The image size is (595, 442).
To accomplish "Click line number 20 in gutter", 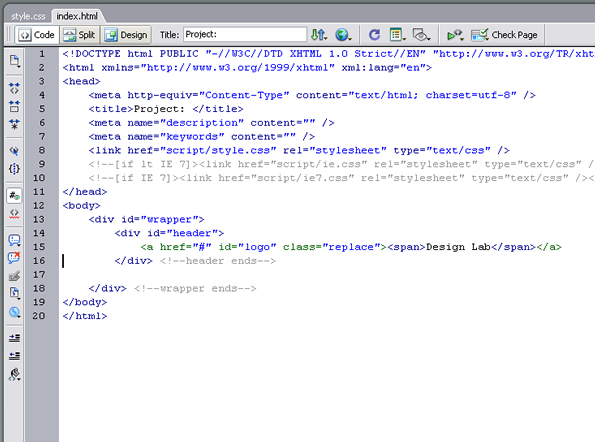I will pyautogui.click(x=39, y=316).
